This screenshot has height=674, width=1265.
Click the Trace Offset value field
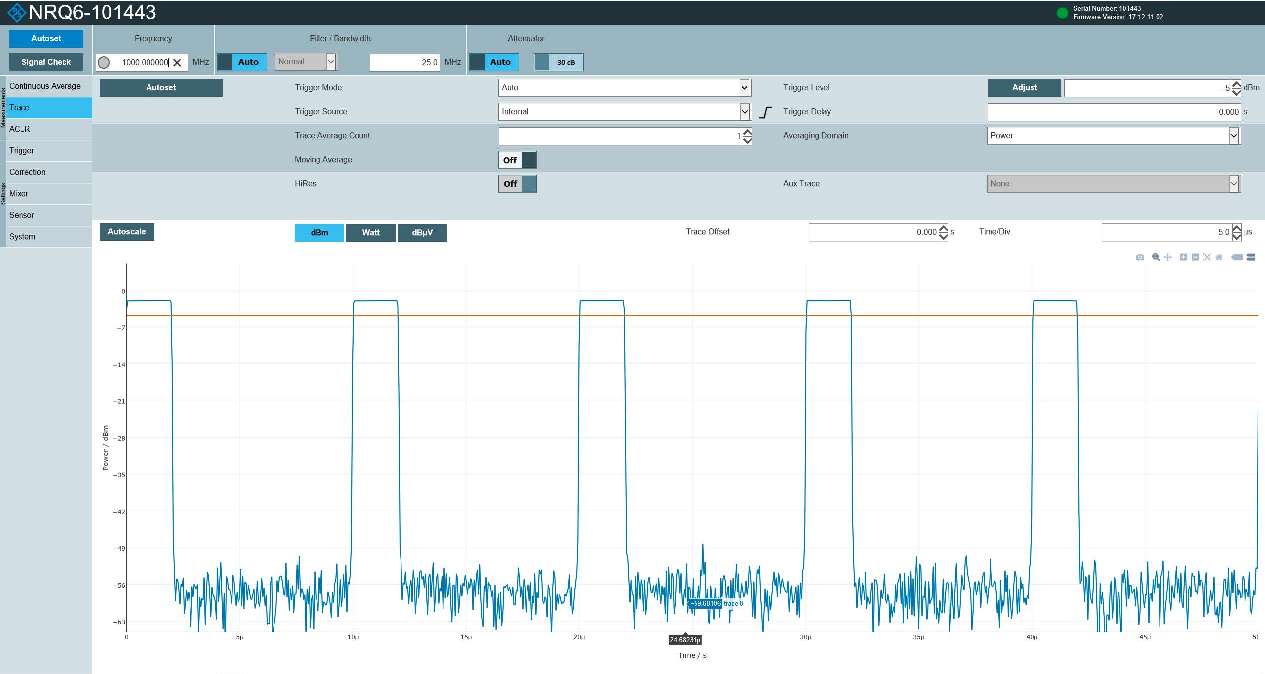point(873,232)
